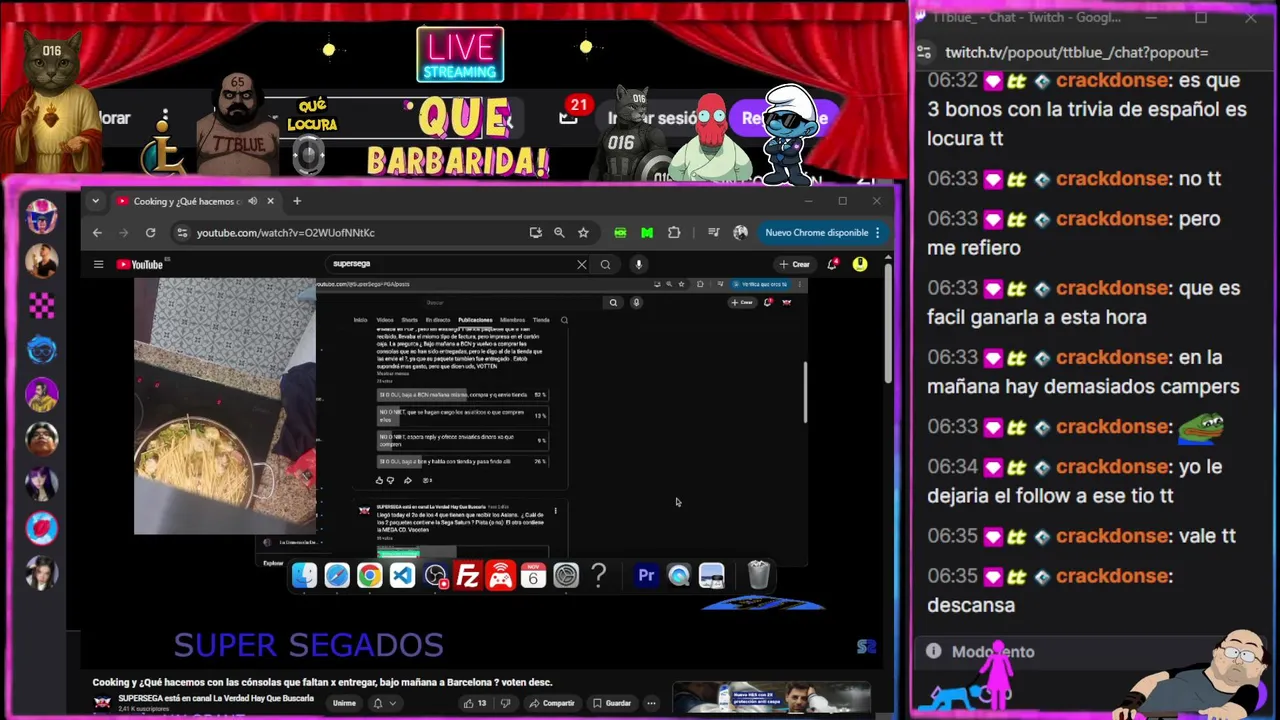Open FileZilla from the dock
Viewport: 1280px width, 720px height.
pyautogui.click(x=468, y=575)
